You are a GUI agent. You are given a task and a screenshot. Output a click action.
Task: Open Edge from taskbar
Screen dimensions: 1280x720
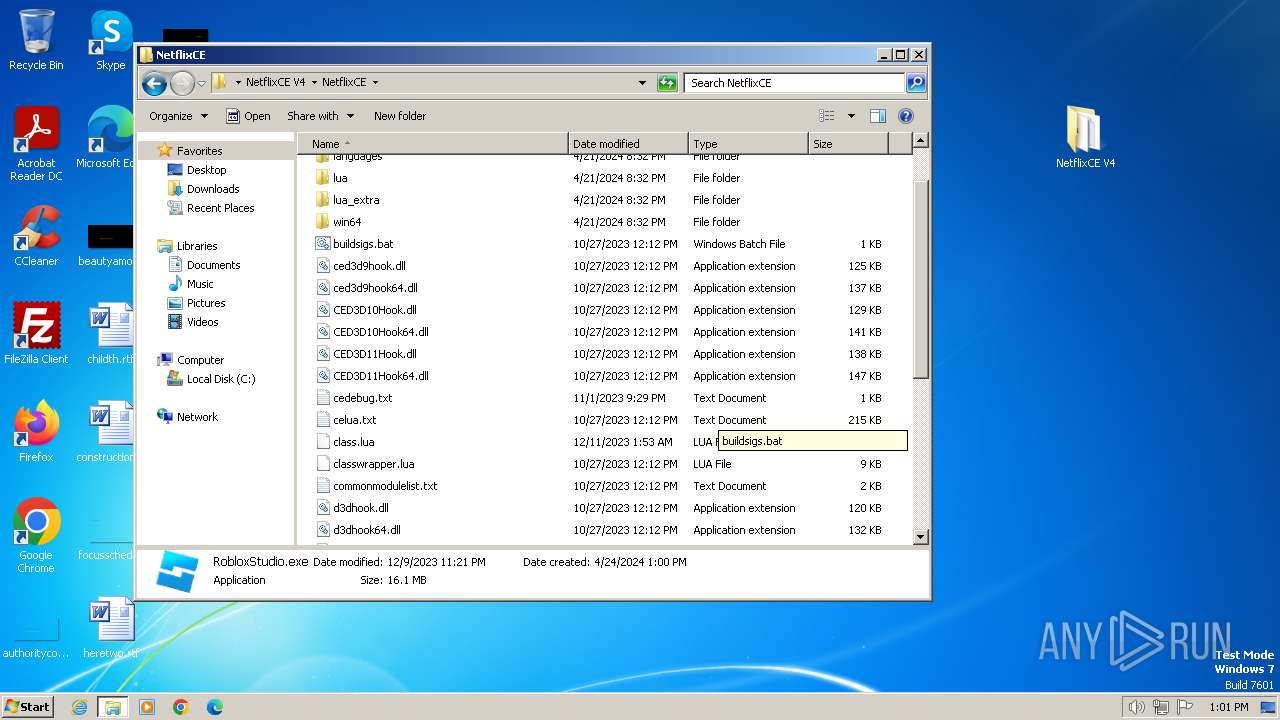point(215,707)
